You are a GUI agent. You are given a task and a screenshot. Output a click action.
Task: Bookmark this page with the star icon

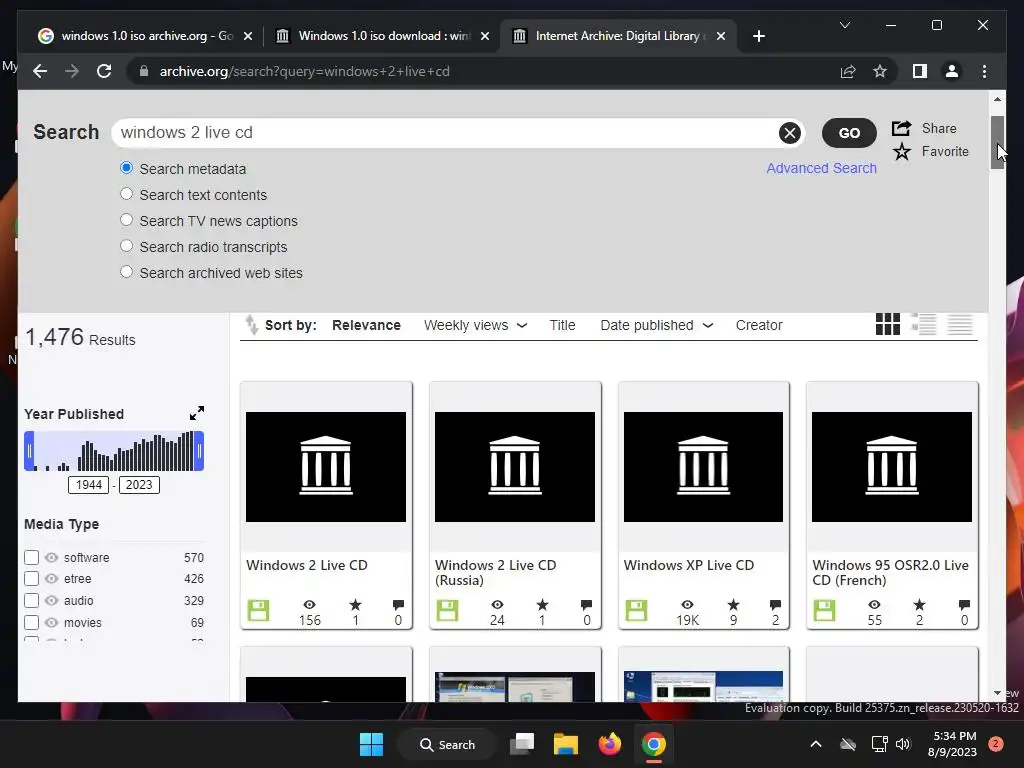(880, 71)
